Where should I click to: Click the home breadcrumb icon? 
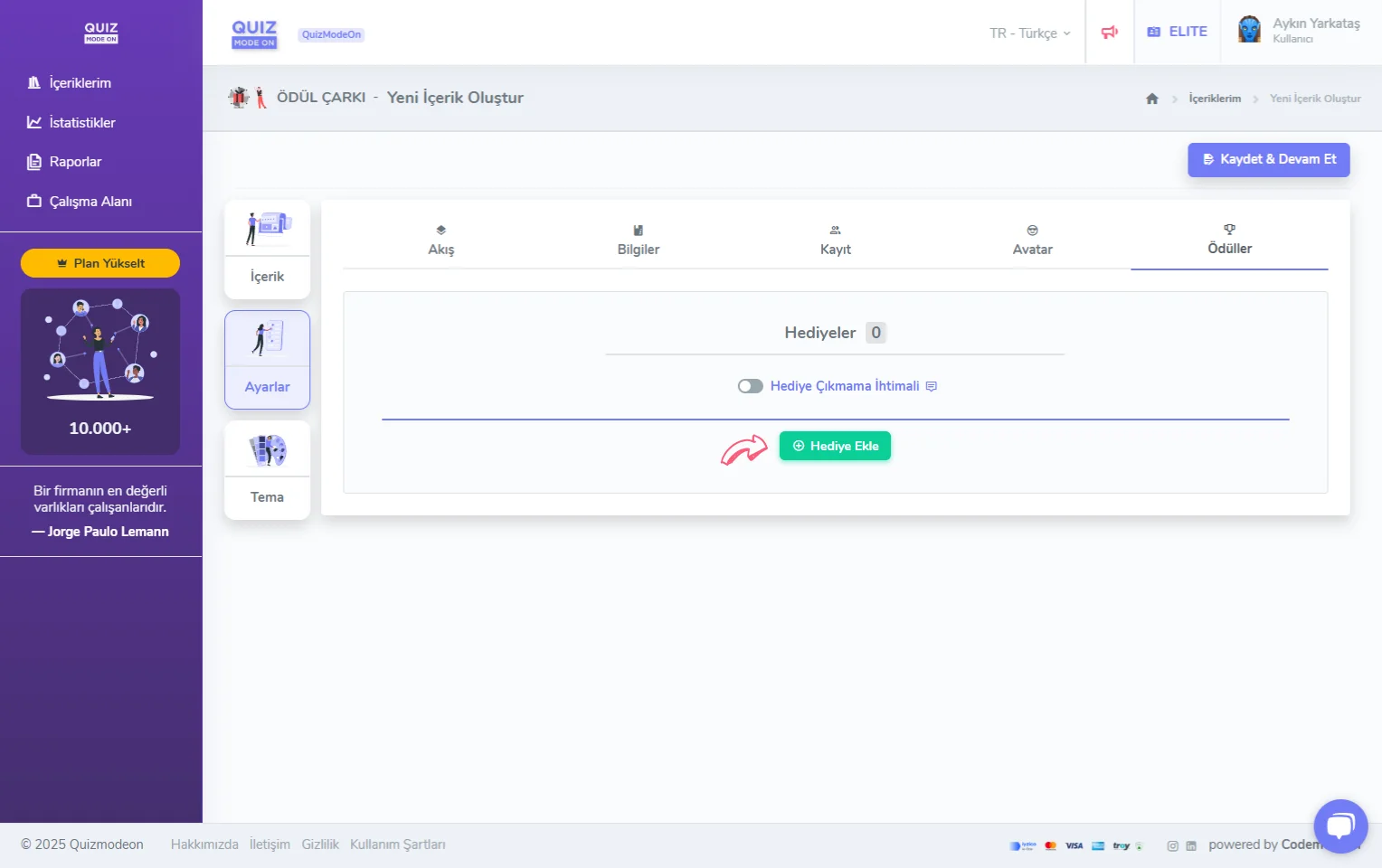coord(1151,99)
